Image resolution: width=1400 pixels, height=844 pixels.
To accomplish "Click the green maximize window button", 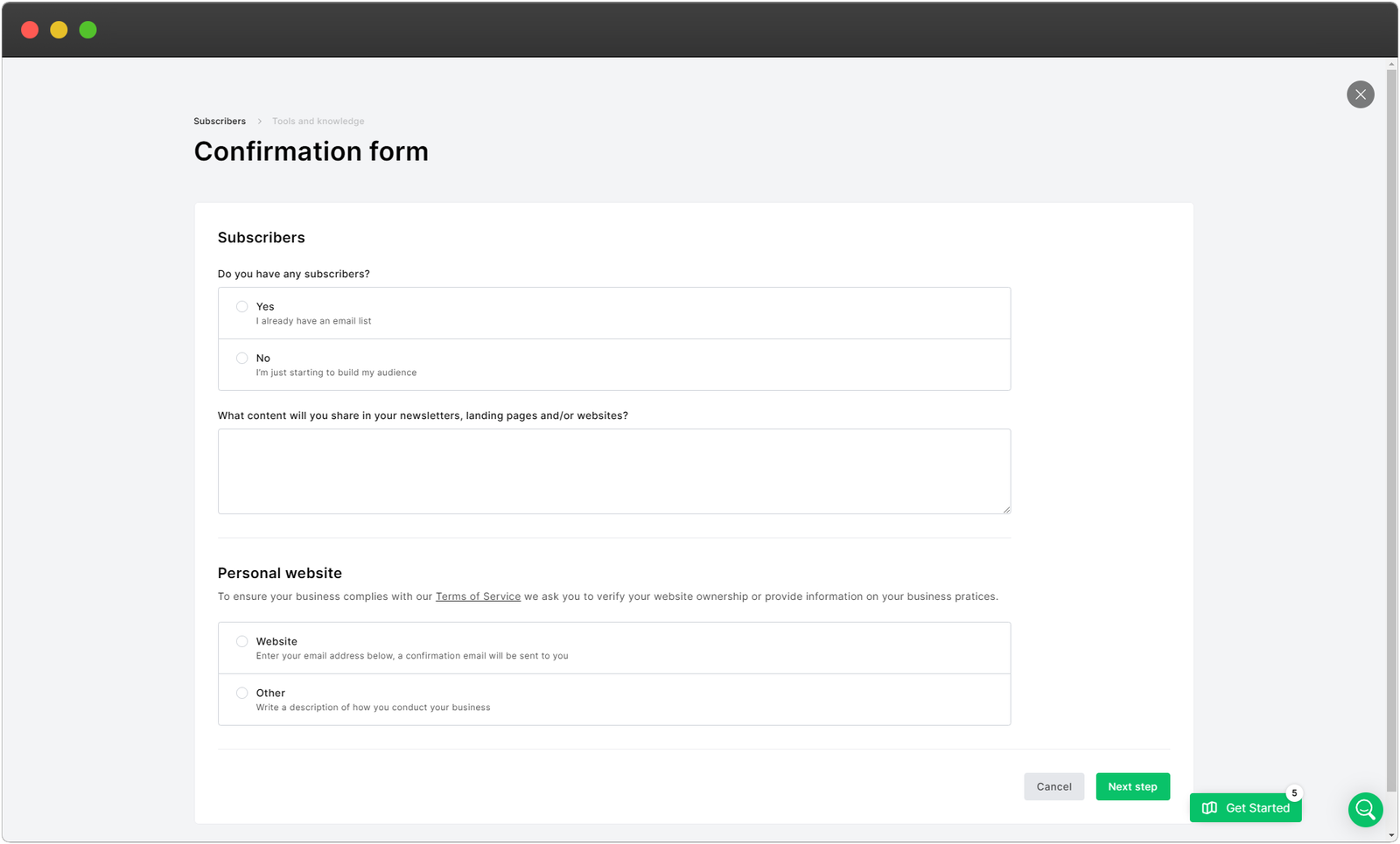I will (x=87, y=30).
